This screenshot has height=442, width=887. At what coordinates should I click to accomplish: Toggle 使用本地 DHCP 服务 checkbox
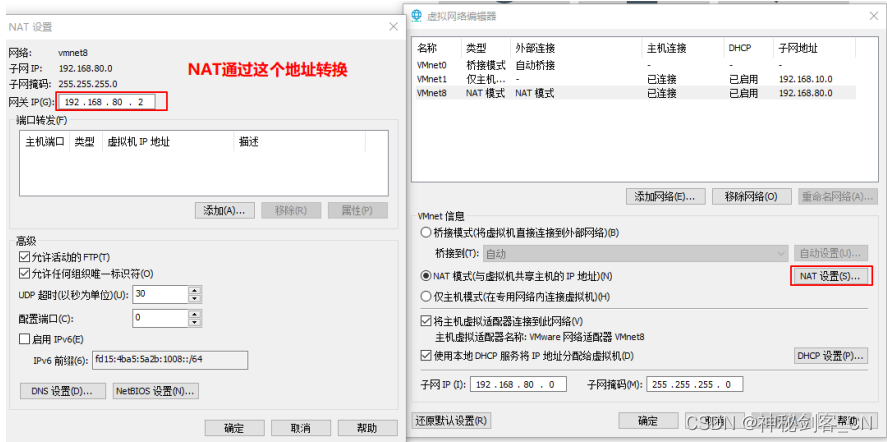426,356
